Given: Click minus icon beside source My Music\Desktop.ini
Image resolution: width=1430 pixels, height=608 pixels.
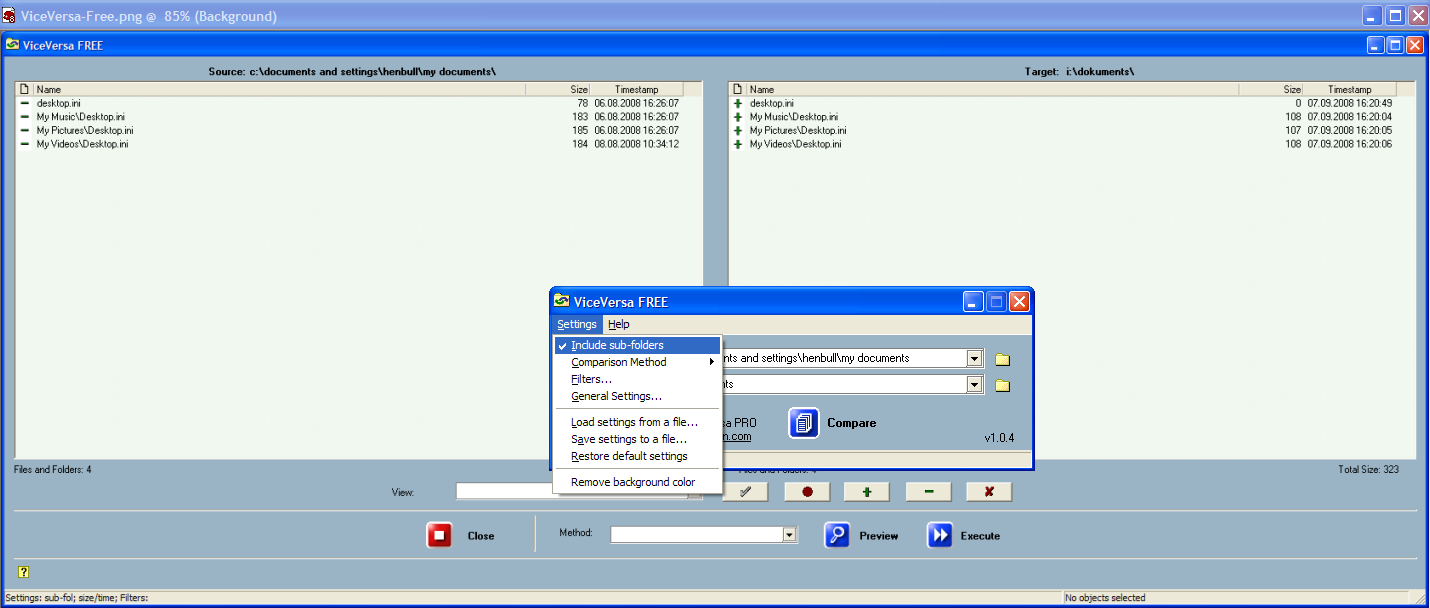Looking at the screenshot, I should [x=25, y=117].
